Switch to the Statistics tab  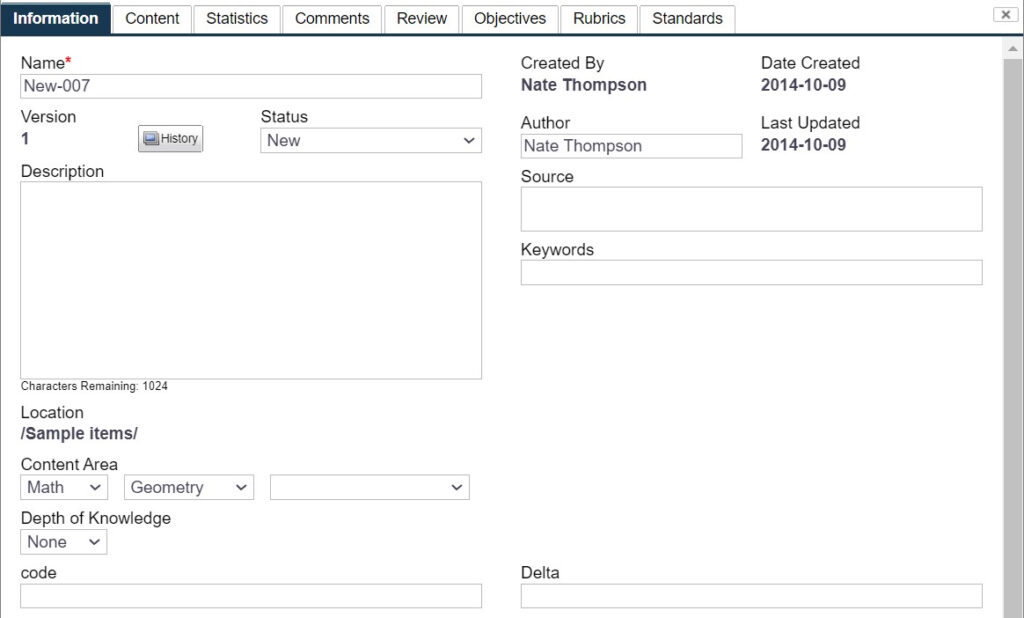(x=237, y=18)
